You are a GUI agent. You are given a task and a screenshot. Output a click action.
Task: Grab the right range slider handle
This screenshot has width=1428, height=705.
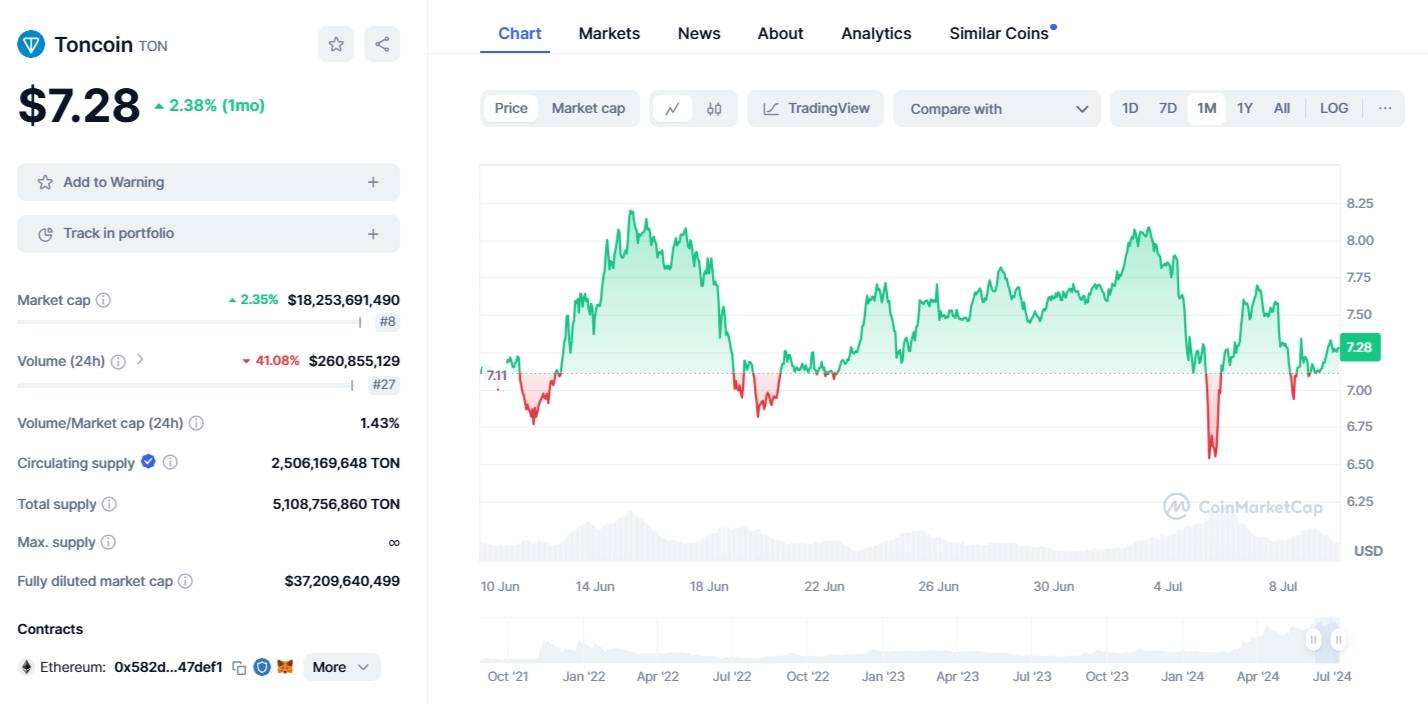(x=1338, y=640)
